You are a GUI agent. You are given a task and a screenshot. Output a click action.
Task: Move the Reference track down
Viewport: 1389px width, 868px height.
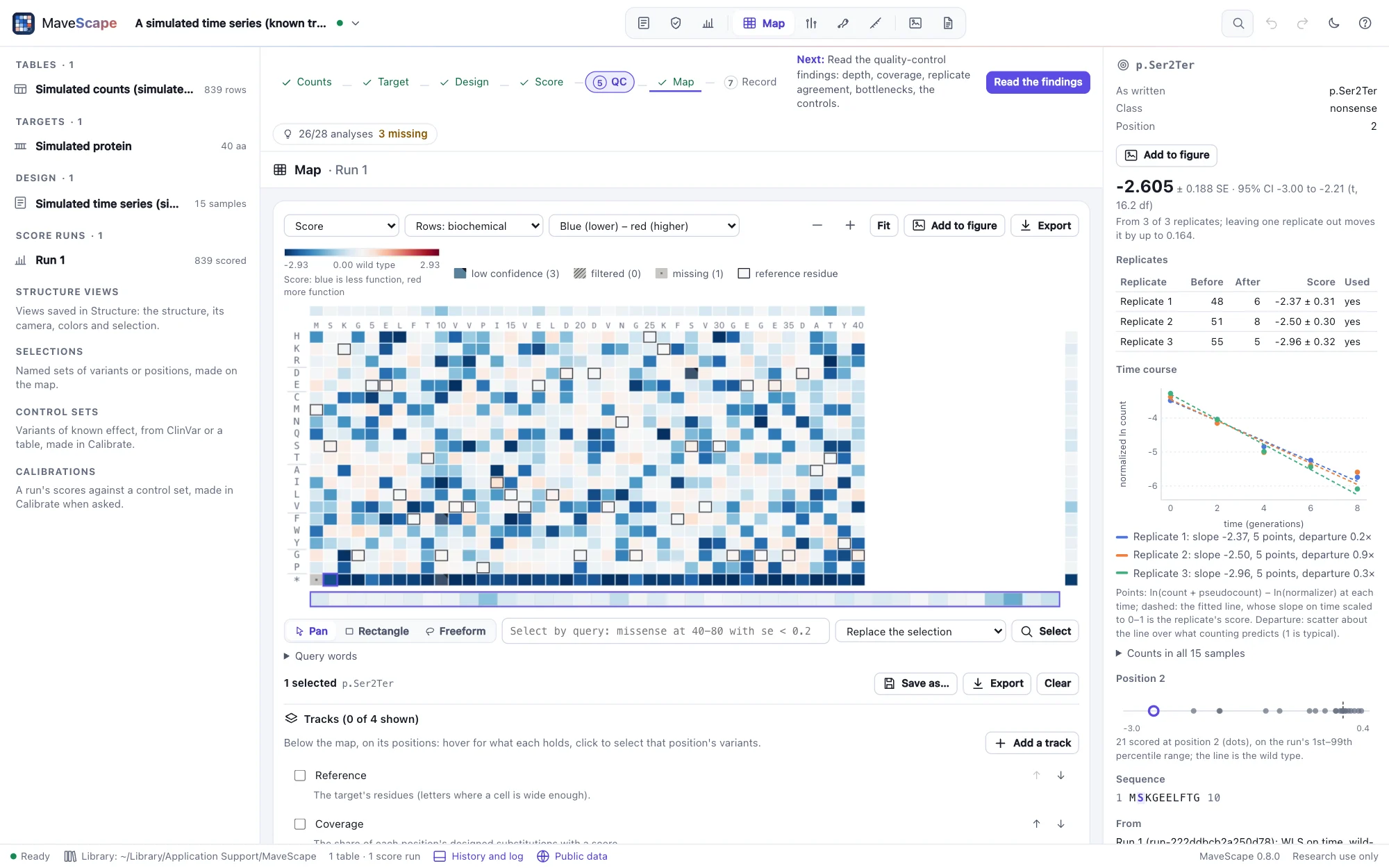1061,775
